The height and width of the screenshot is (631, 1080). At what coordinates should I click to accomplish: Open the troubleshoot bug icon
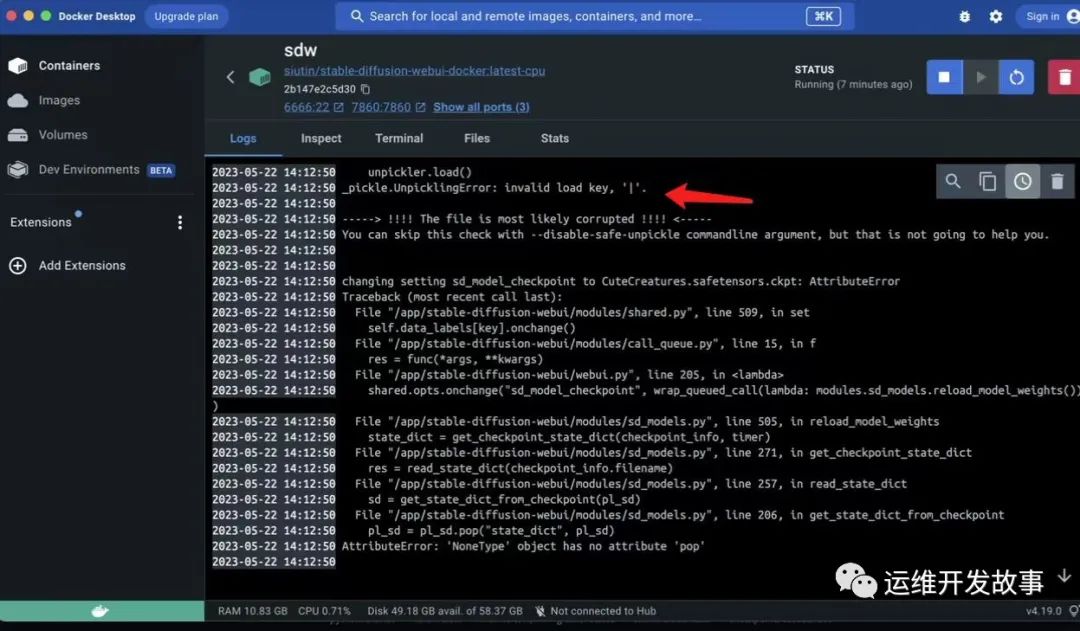click(964, 17)
